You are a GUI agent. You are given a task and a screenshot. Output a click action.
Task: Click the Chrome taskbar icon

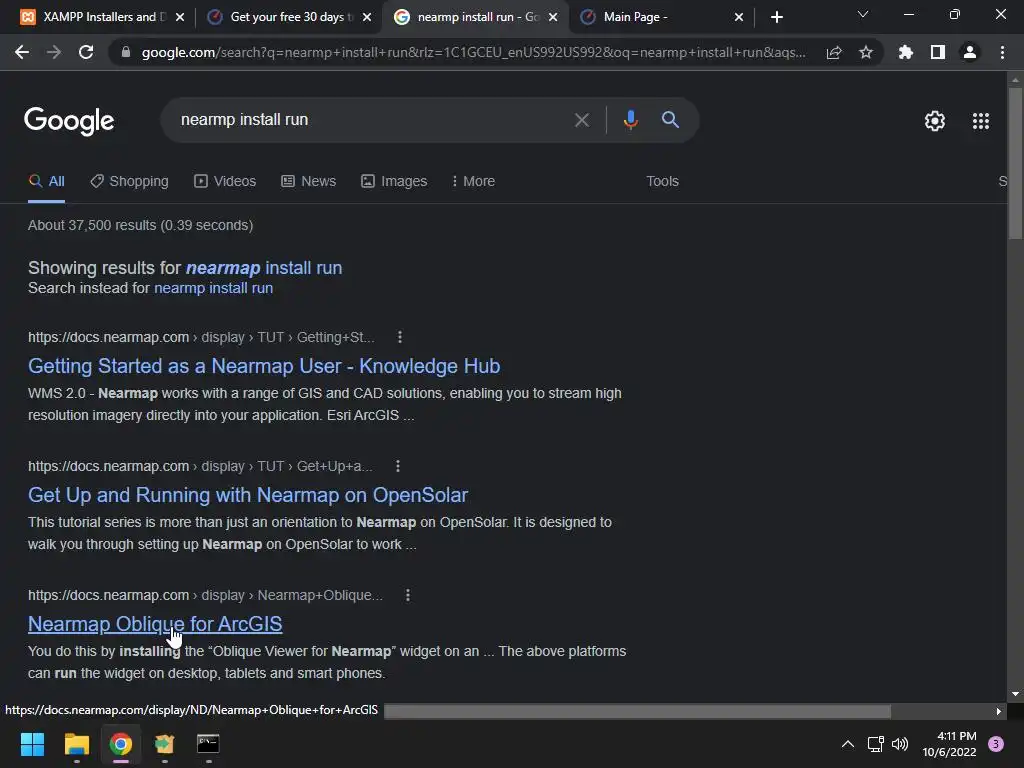[x=120, y=744]
